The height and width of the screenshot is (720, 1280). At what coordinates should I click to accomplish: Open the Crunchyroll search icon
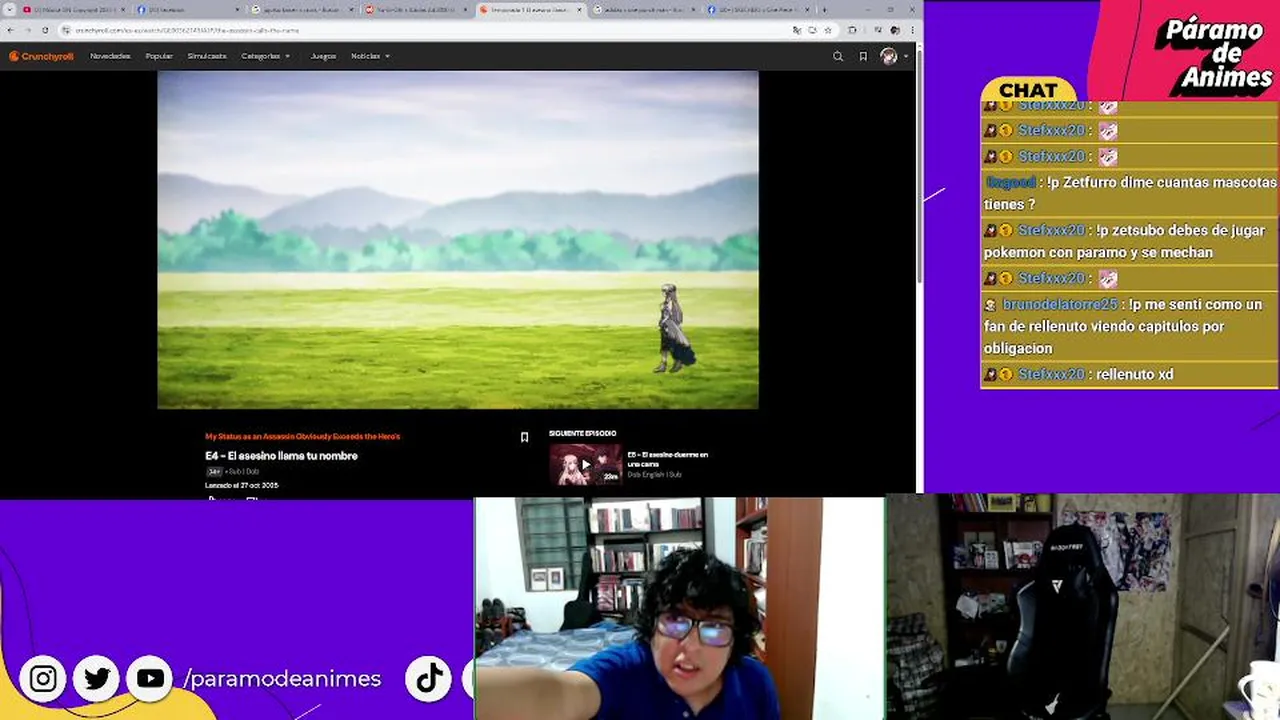838,56
